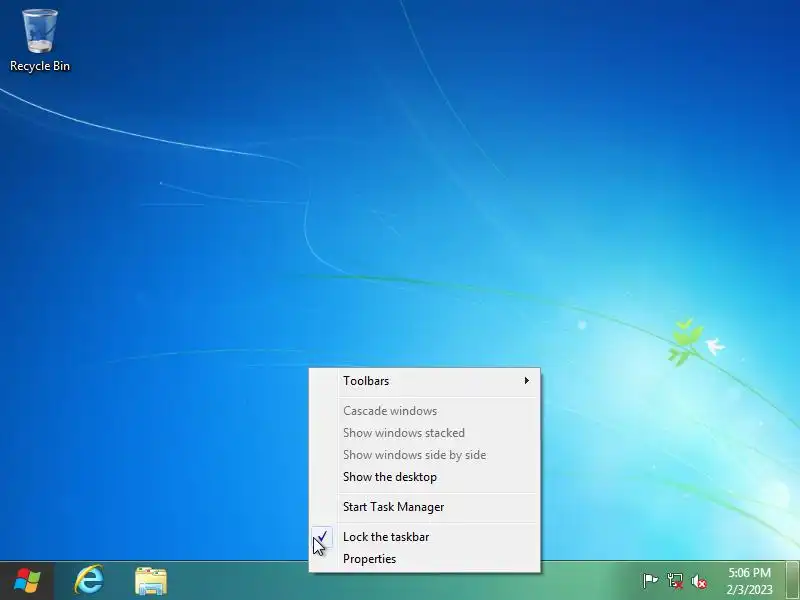800x600 pixels.
Task: Click the grayed Show windows stacked entry
Action: [x=424, y=433]
